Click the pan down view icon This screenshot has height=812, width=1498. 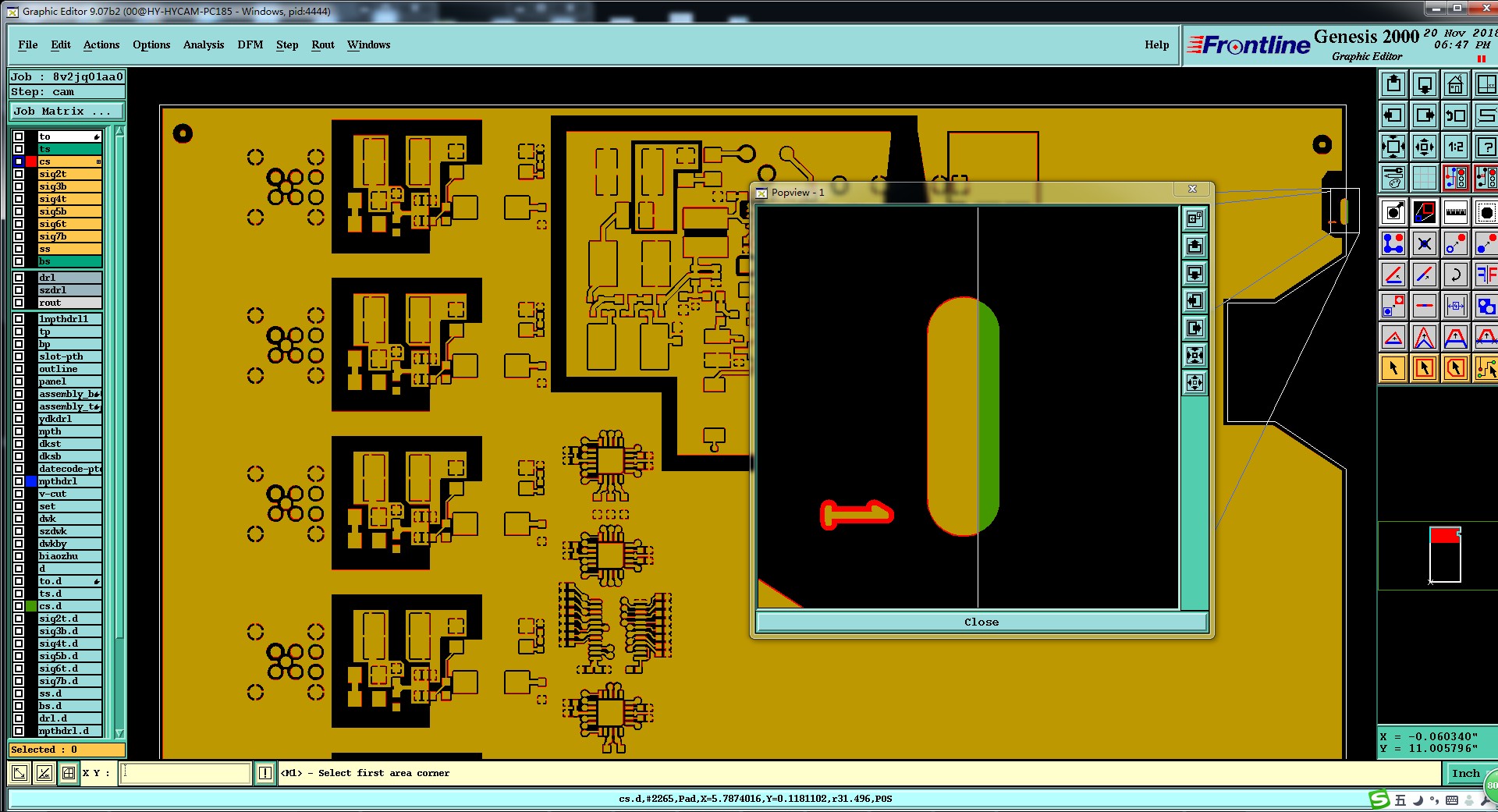(x=1425, y=83)
